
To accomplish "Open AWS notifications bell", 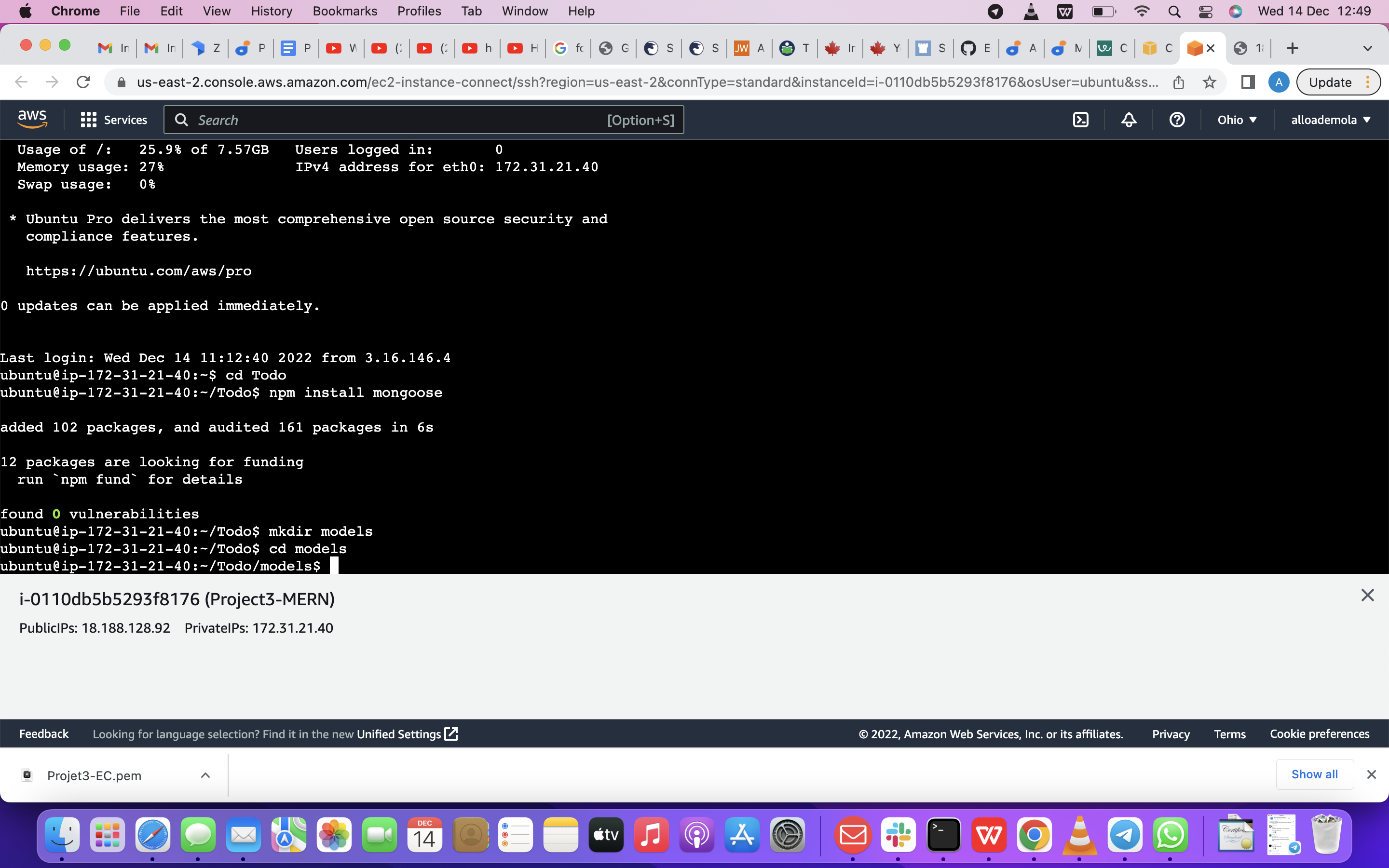I will coord(1129,120).
